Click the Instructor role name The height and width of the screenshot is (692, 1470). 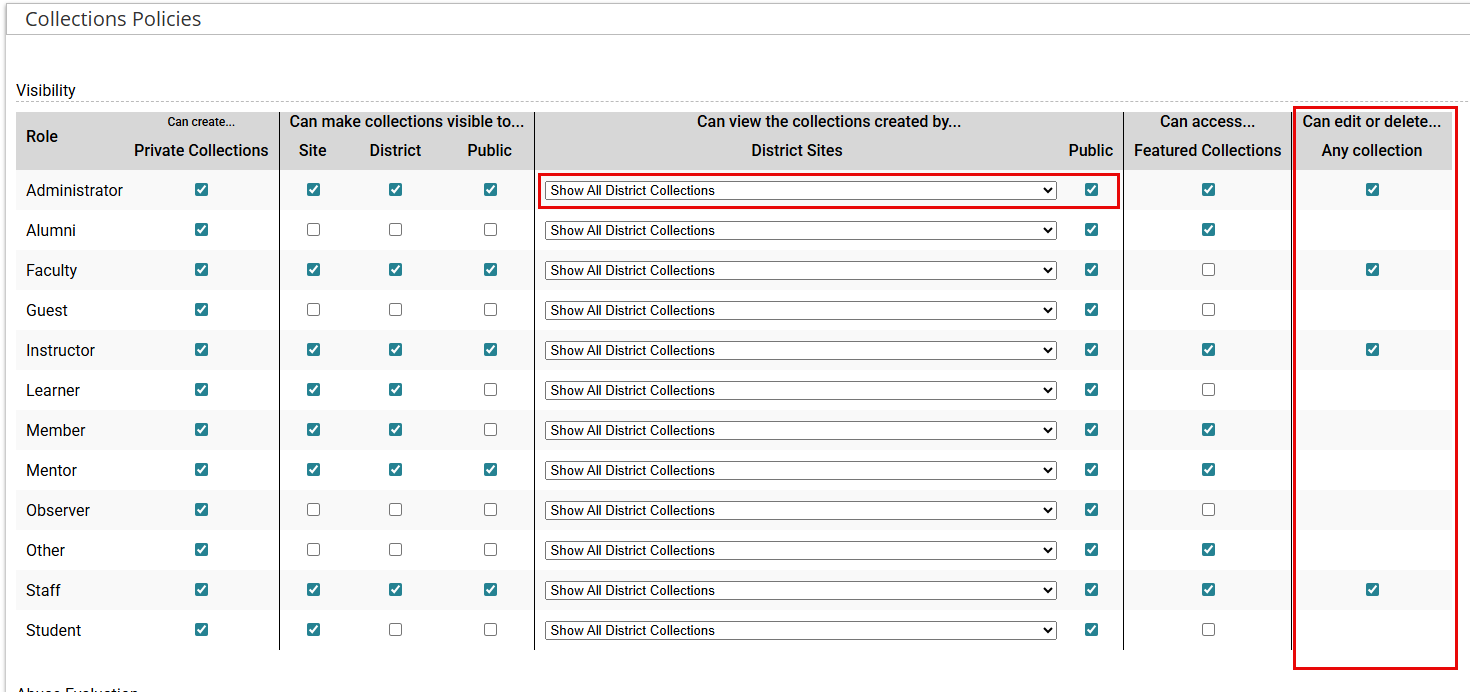pos(61,350)
